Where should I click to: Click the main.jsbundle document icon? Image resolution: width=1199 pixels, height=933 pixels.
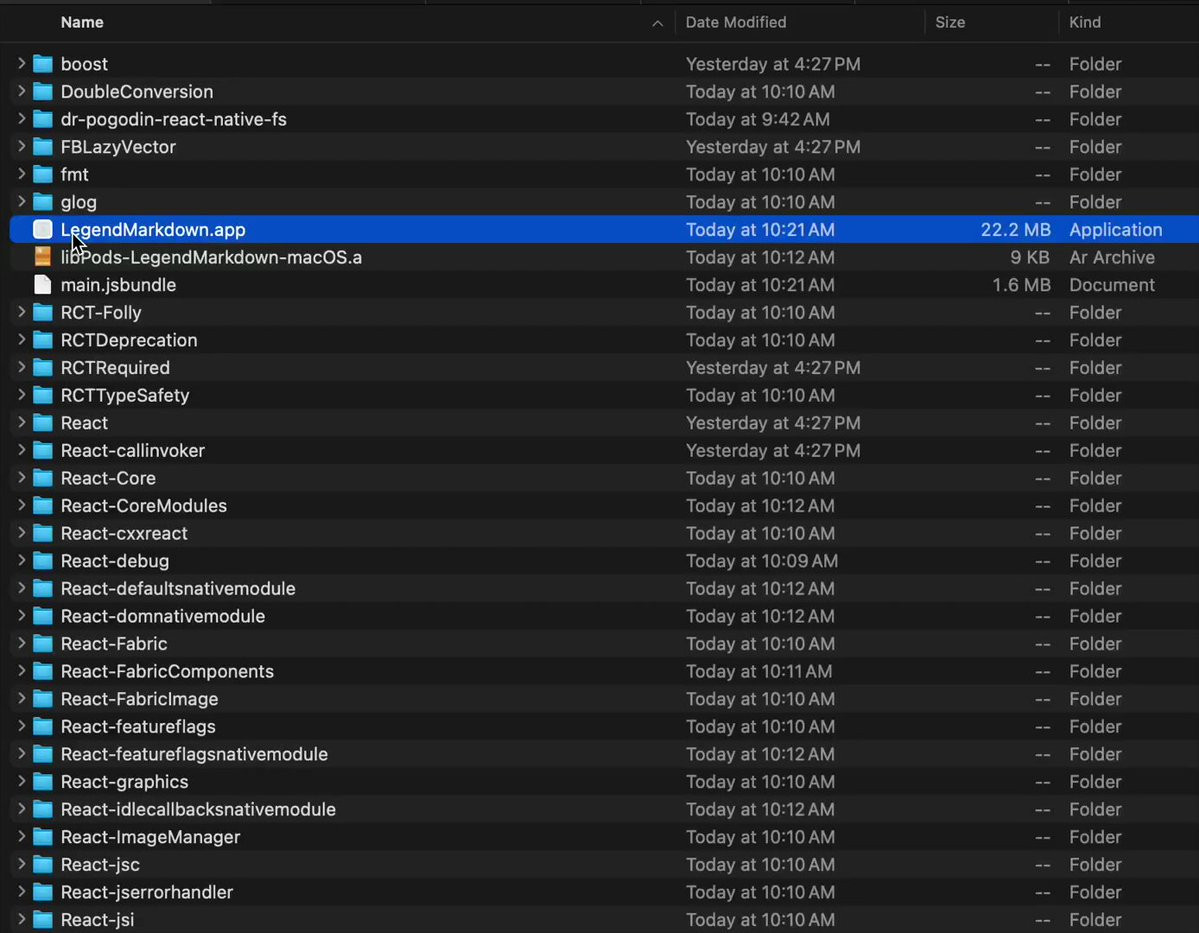tap(43, 284)
